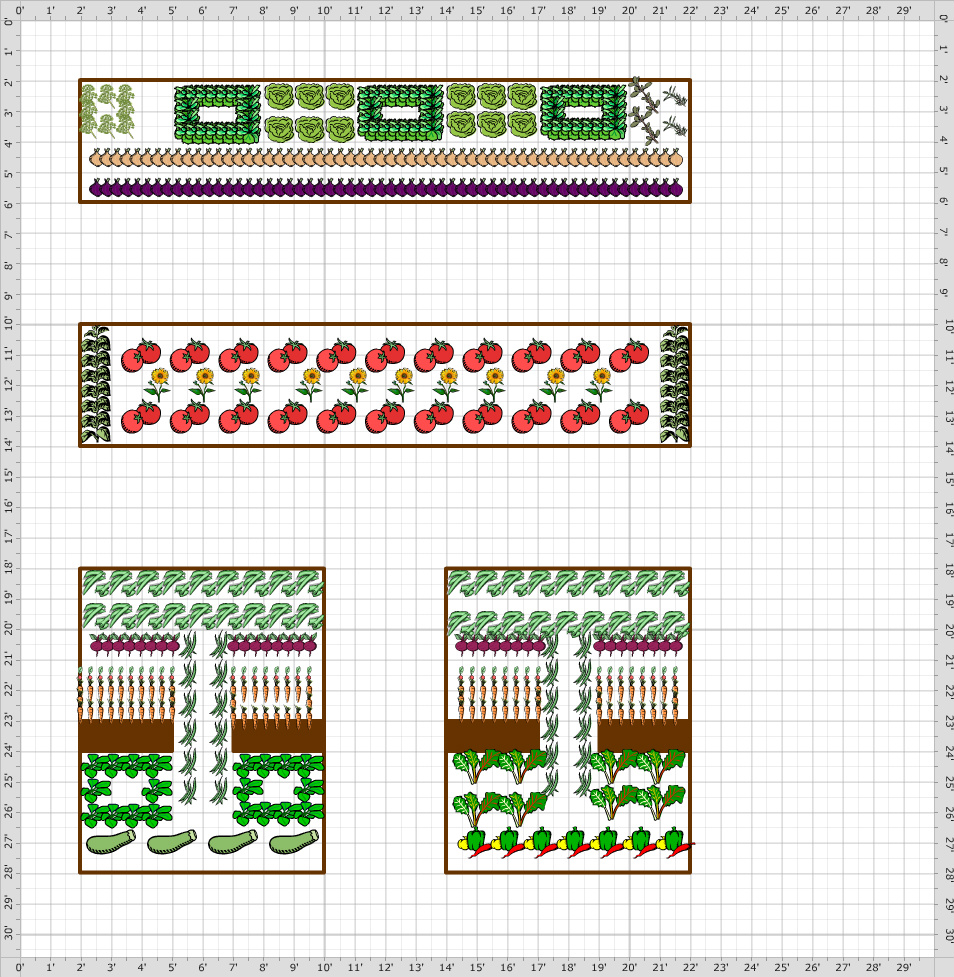Image resolution: width=954 pixels, height=977 pixels.
Task: Click the top-left lettuce head beside the first kale block
Action: point(279,97)
